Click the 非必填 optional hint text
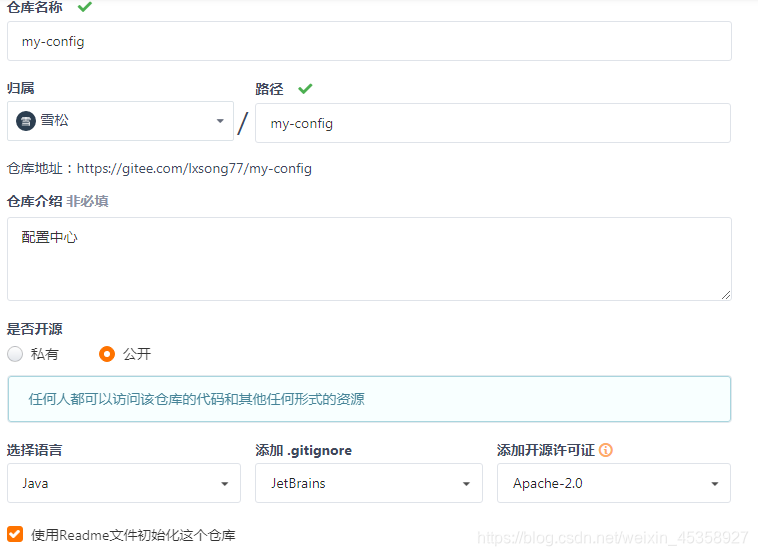 (x=87, y=201)
